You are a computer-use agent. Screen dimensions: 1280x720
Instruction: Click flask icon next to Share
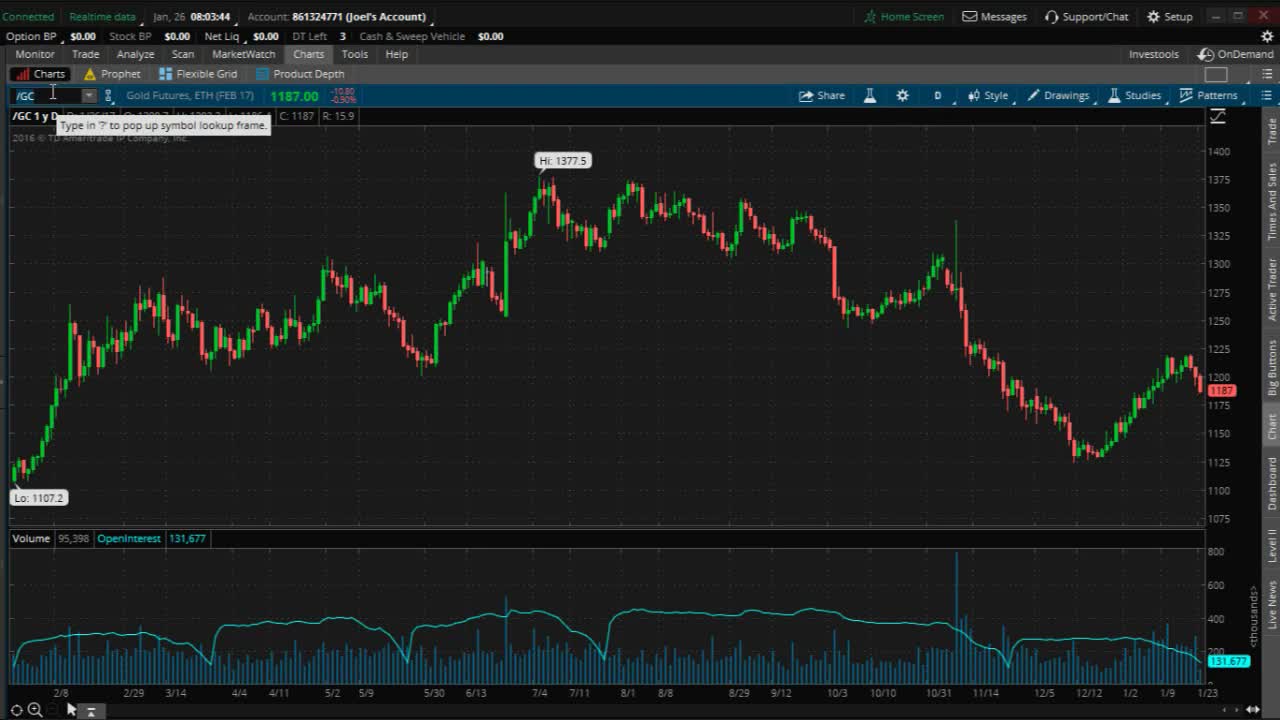870,96
